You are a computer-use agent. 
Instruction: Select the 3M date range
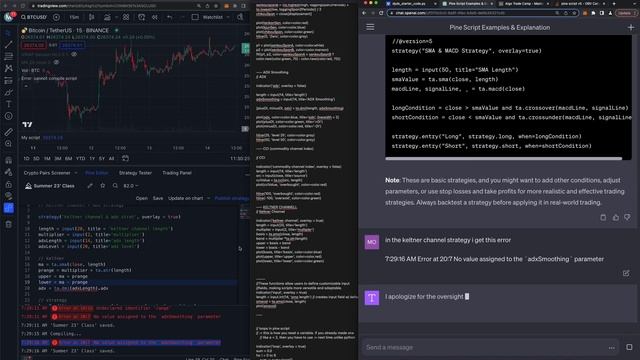(58, 158)
